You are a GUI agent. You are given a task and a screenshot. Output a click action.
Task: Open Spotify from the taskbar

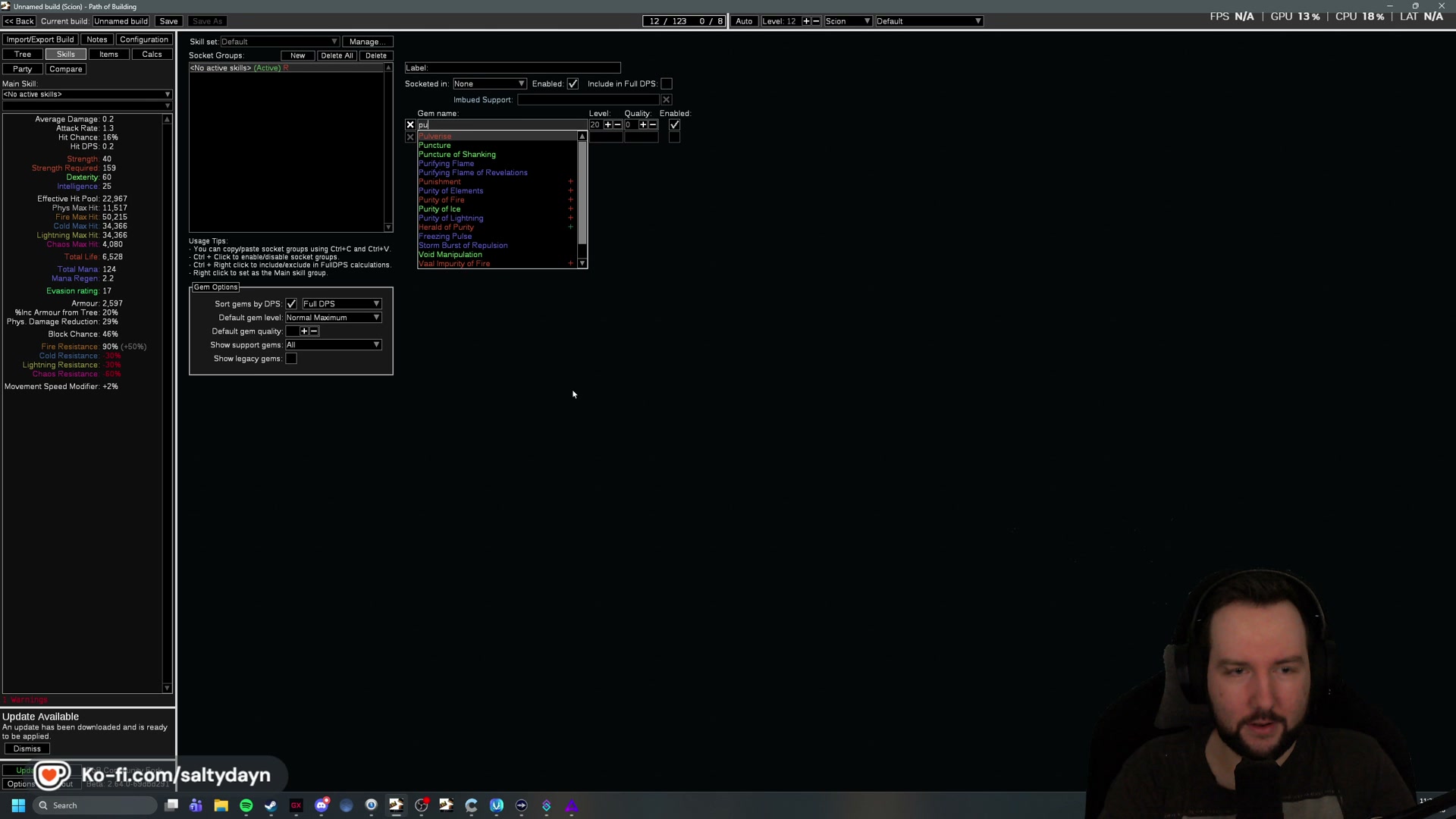[x=246, y=805]
